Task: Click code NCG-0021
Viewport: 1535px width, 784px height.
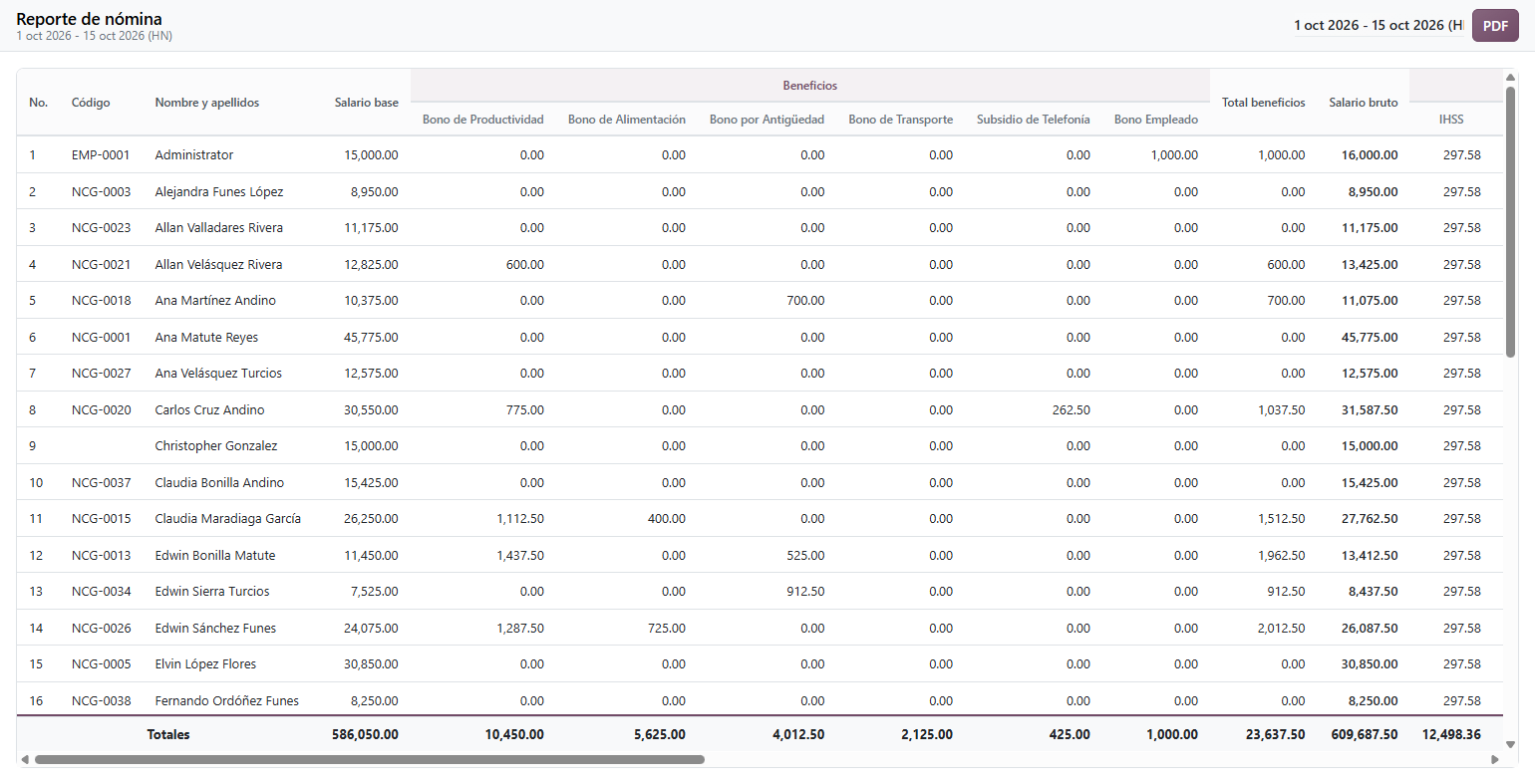Action: 101,264
